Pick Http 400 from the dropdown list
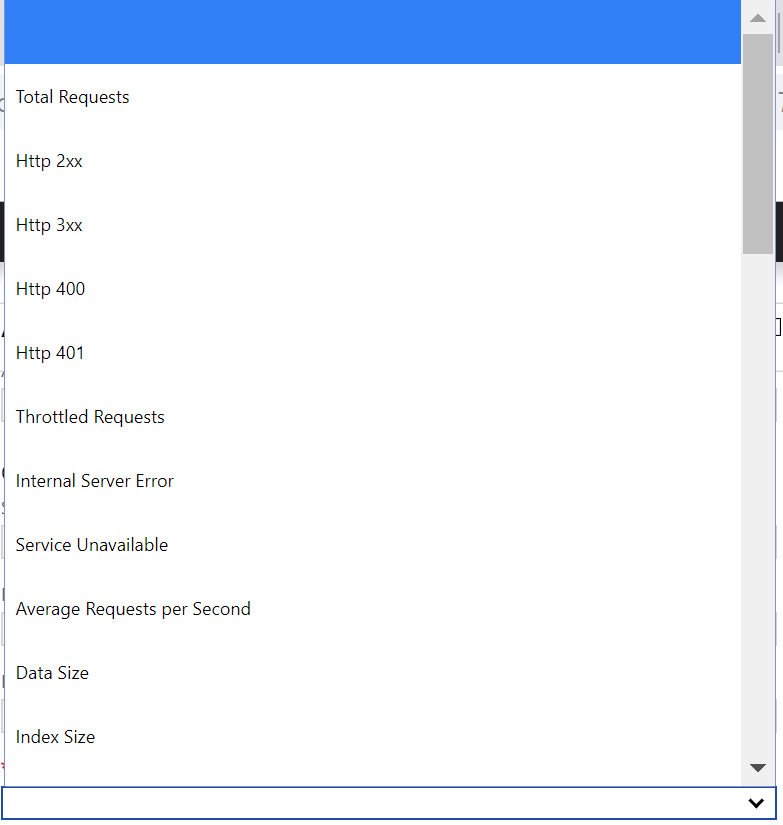Viewport: 783px width, 825px height. point(373,289)
